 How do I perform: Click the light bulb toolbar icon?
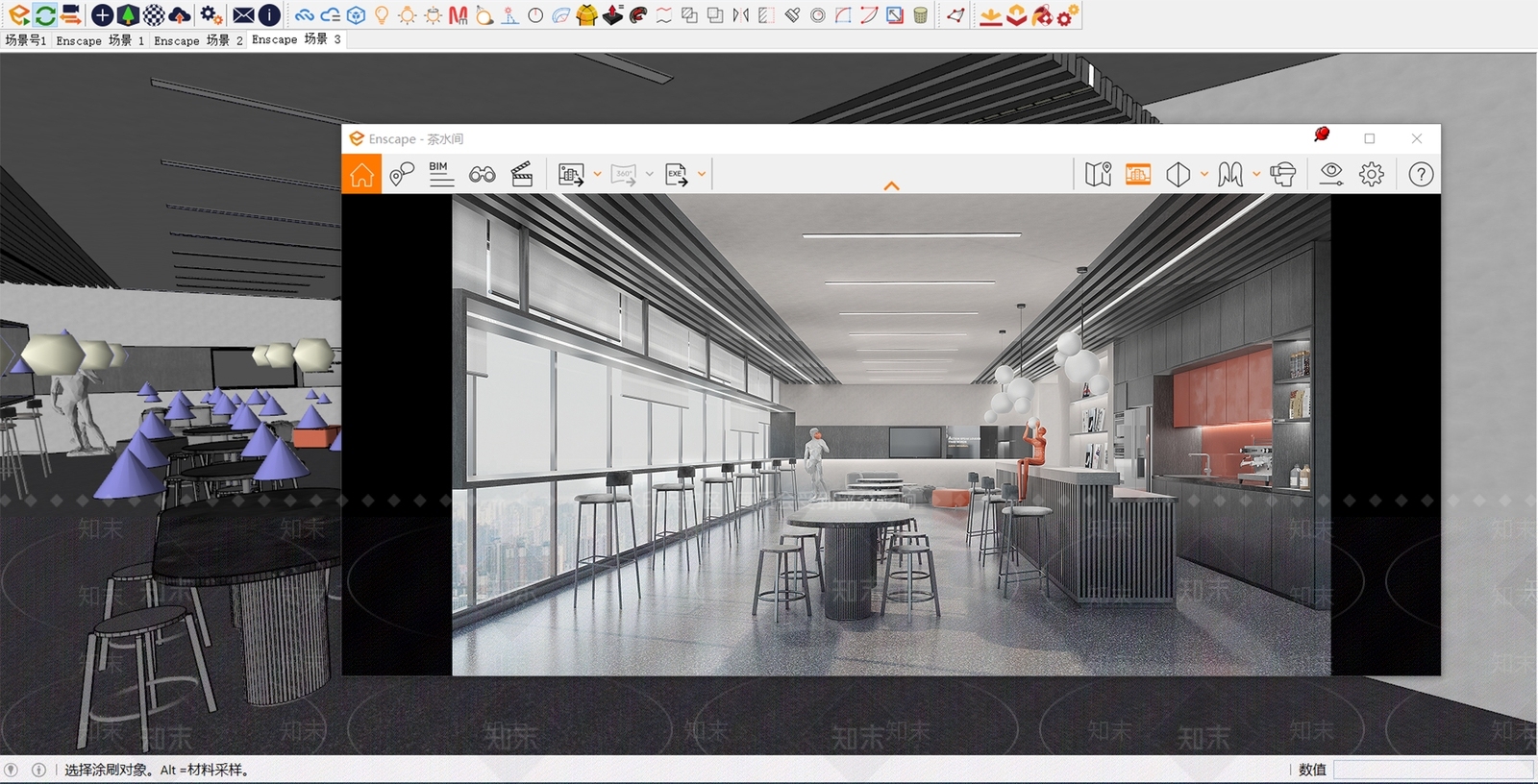382,15
